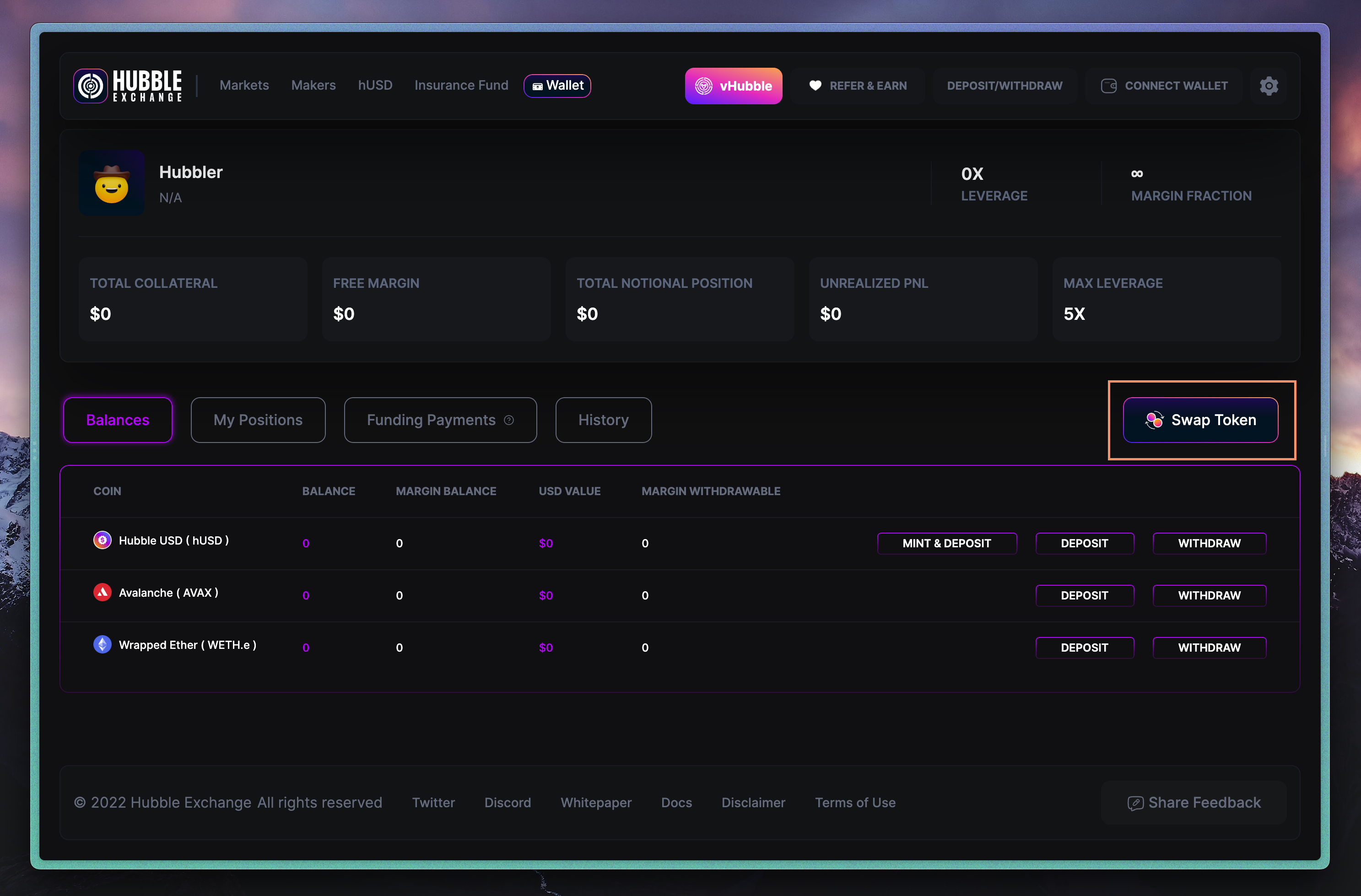
Task: Deposit Hubble USD (hUSD)
Action: point(1084,543)
